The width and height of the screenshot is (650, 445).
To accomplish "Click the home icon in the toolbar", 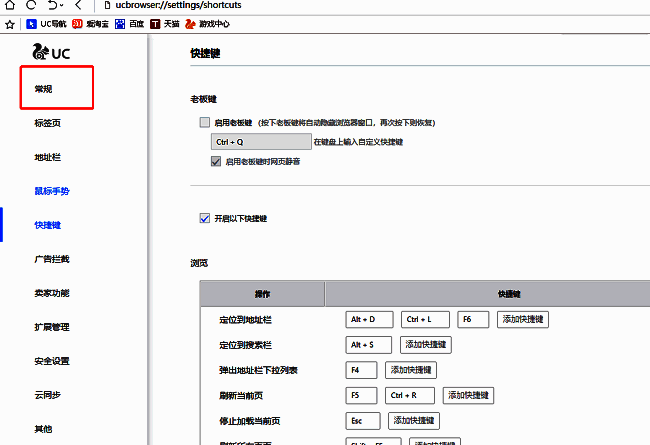I will 10,5.
